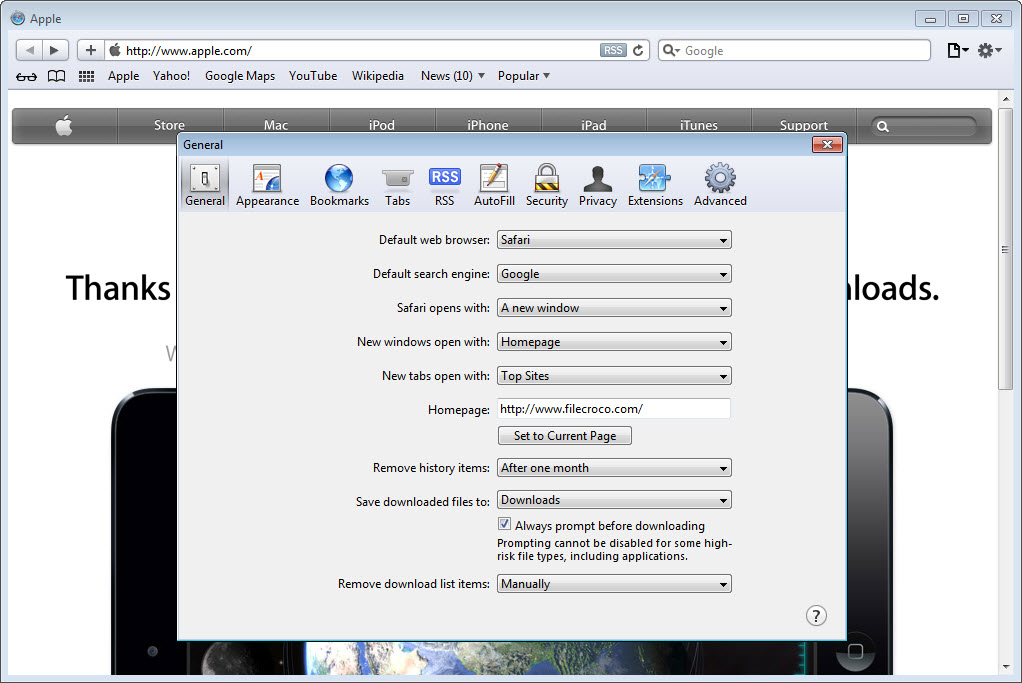Reload the page with the refresh icon
The height and width of the screenshot is (683, 1022).
coord(638,50)
